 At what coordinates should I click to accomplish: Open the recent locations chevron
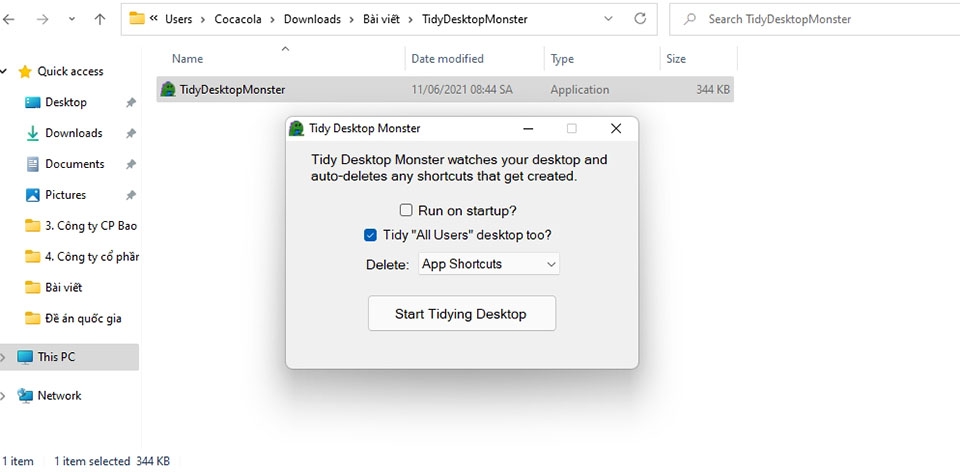[x=72, y=19]
